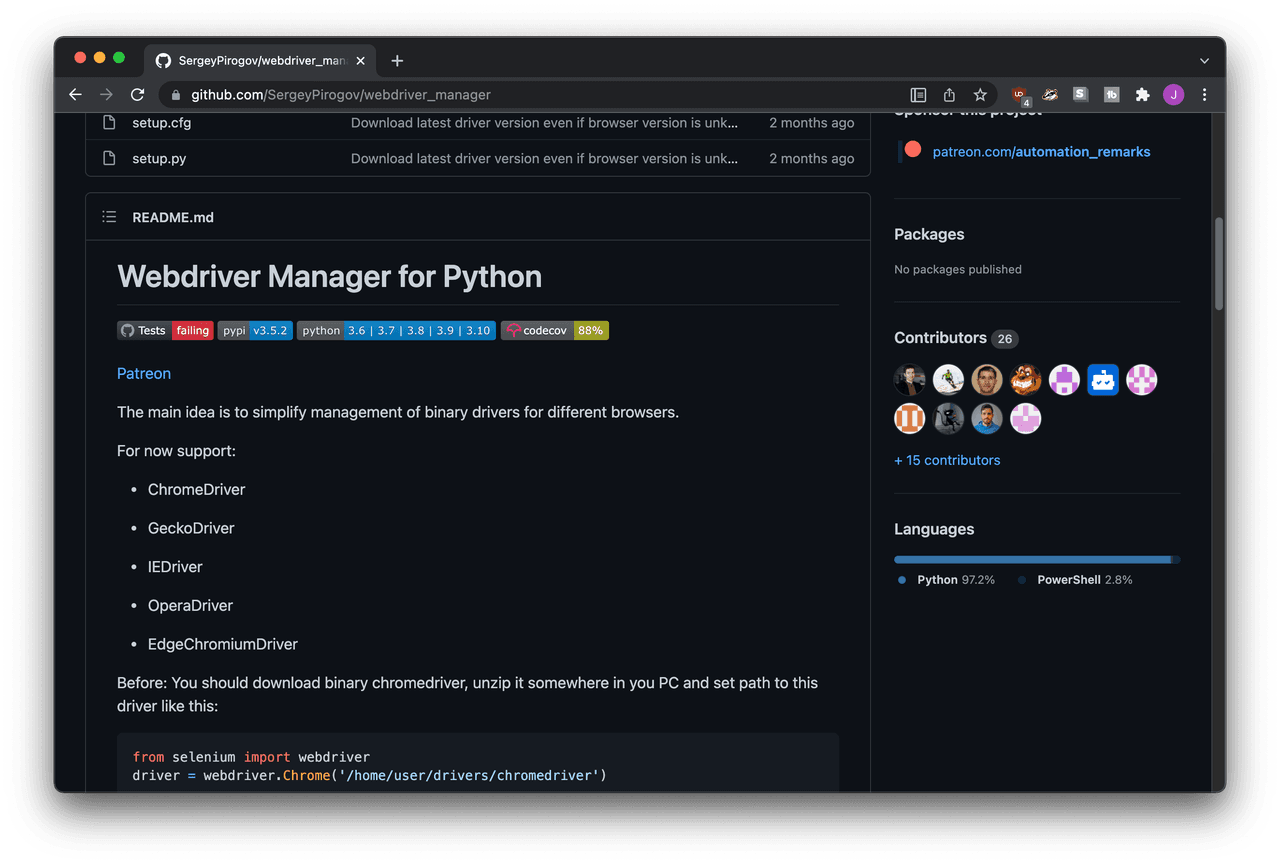Close the webdriver_manager tab

pos(360,61)
